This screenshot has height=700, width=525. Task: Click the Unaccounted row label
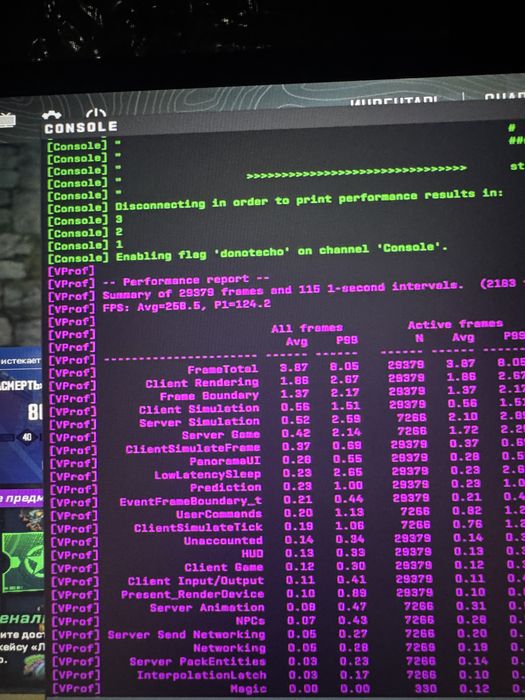[224, 541]
